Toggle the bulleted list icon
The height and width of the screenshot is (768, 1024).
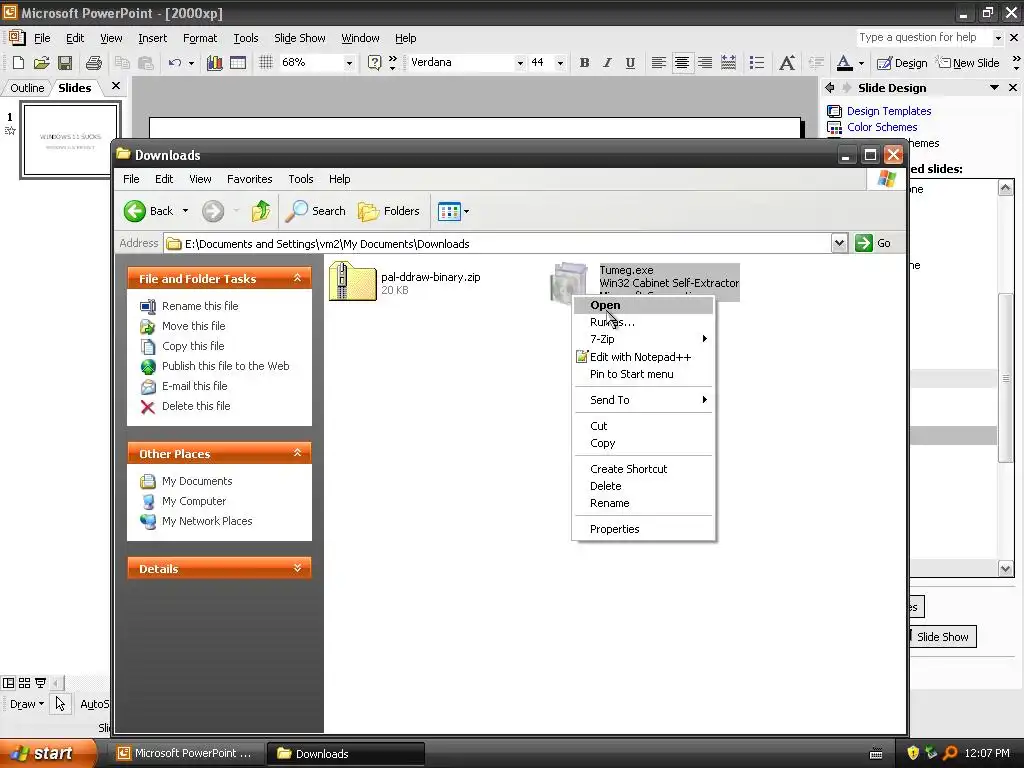click(x=756, y=63)
